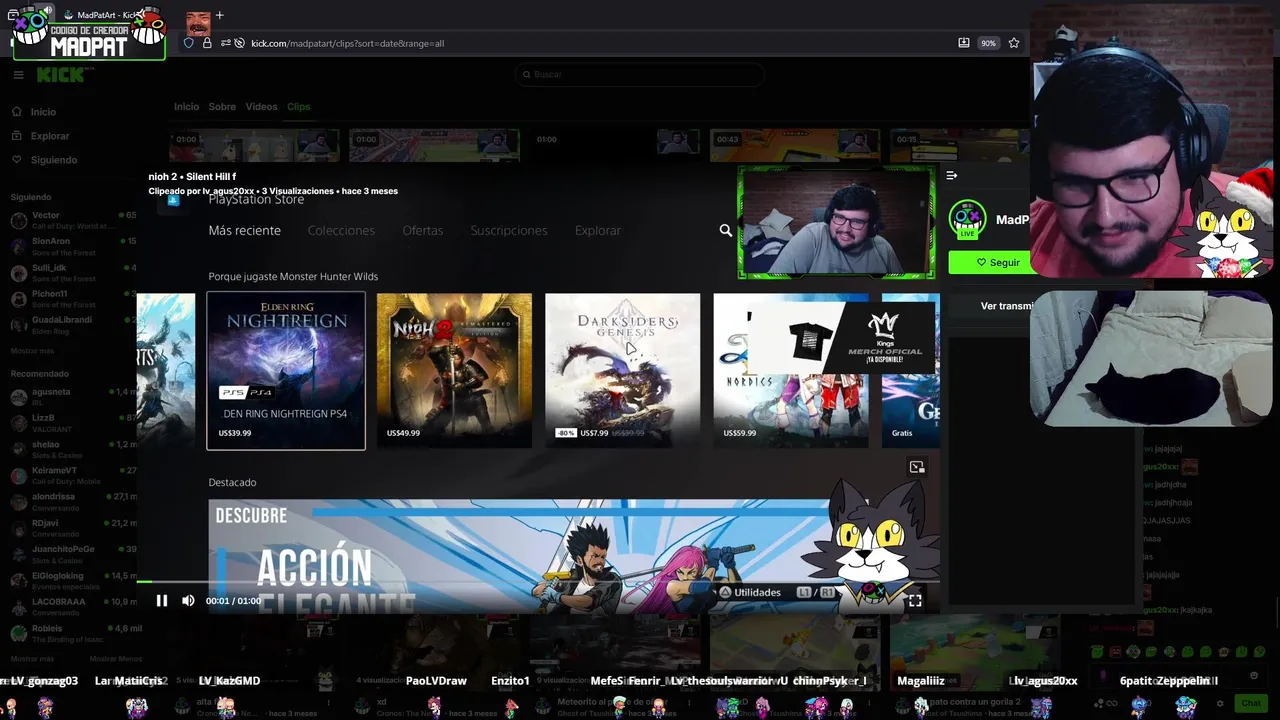Seek along the clip progress bar
Screen dimensions: 1280x720
pos(538,582)
